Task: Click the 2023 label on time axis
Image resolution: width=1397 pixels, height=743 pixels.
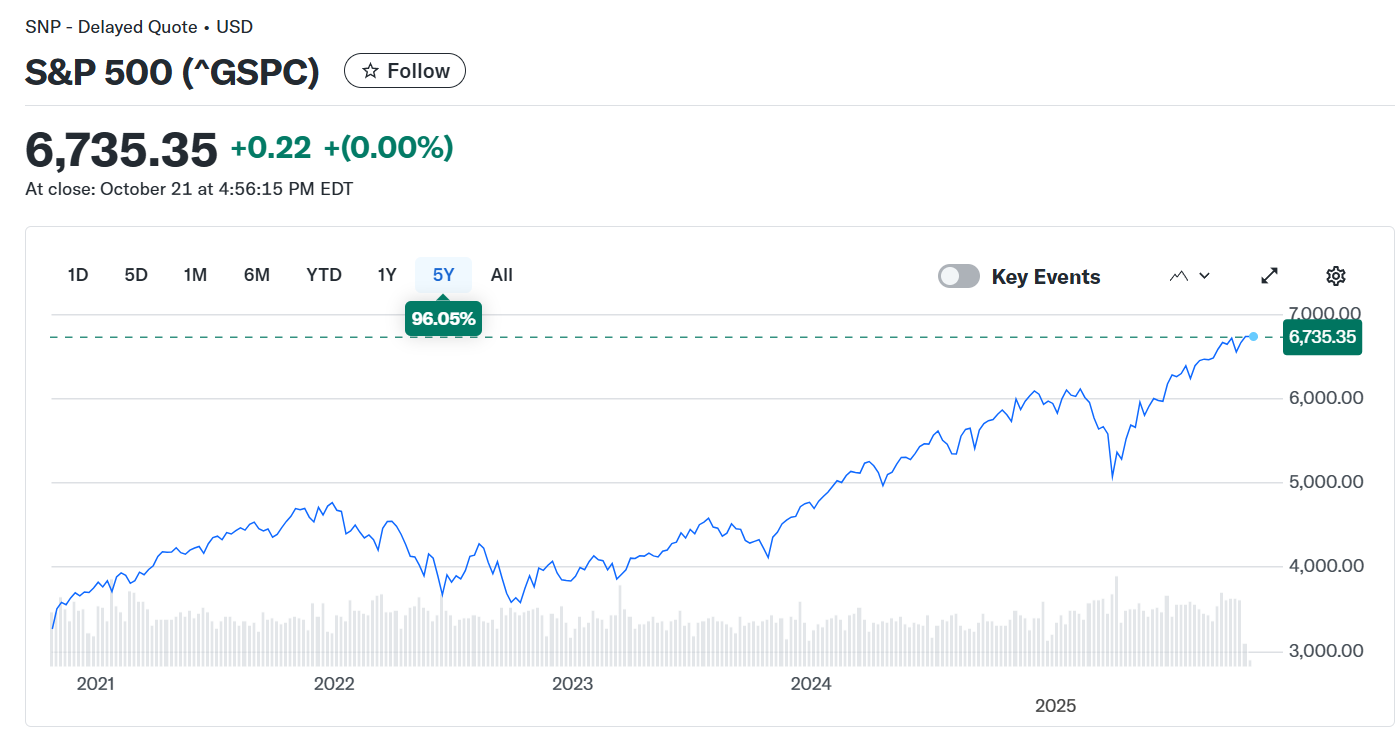Action: (x=572, y=684)
